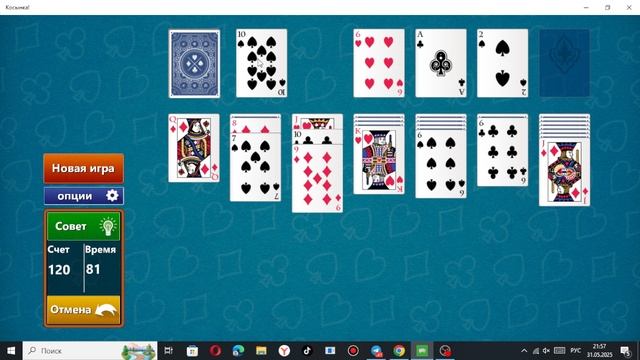Launch Opera browser from taskbar
Image resolution: width=640 pixels, height=360 pixels.
[216, 351]
